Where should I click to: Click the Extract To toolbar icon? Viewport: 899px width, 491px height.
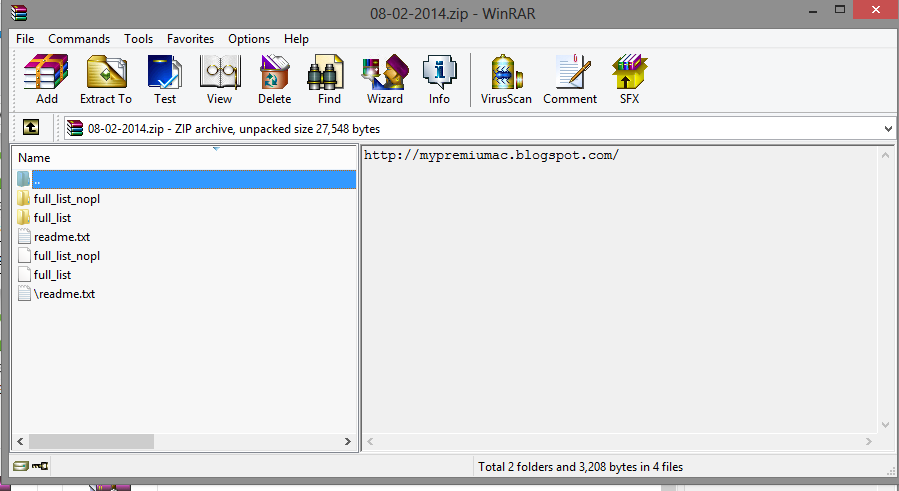[106, 72]
